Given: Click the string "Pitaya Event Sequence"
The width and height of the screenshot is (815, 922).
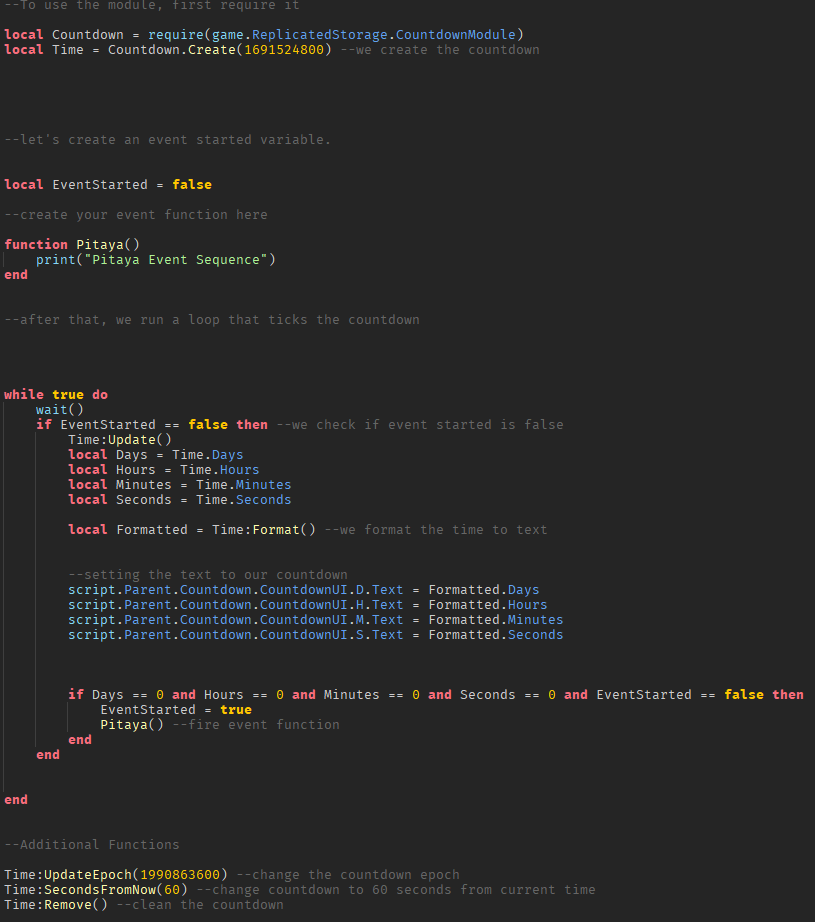Looking at the screenshot, I should 176,260.
